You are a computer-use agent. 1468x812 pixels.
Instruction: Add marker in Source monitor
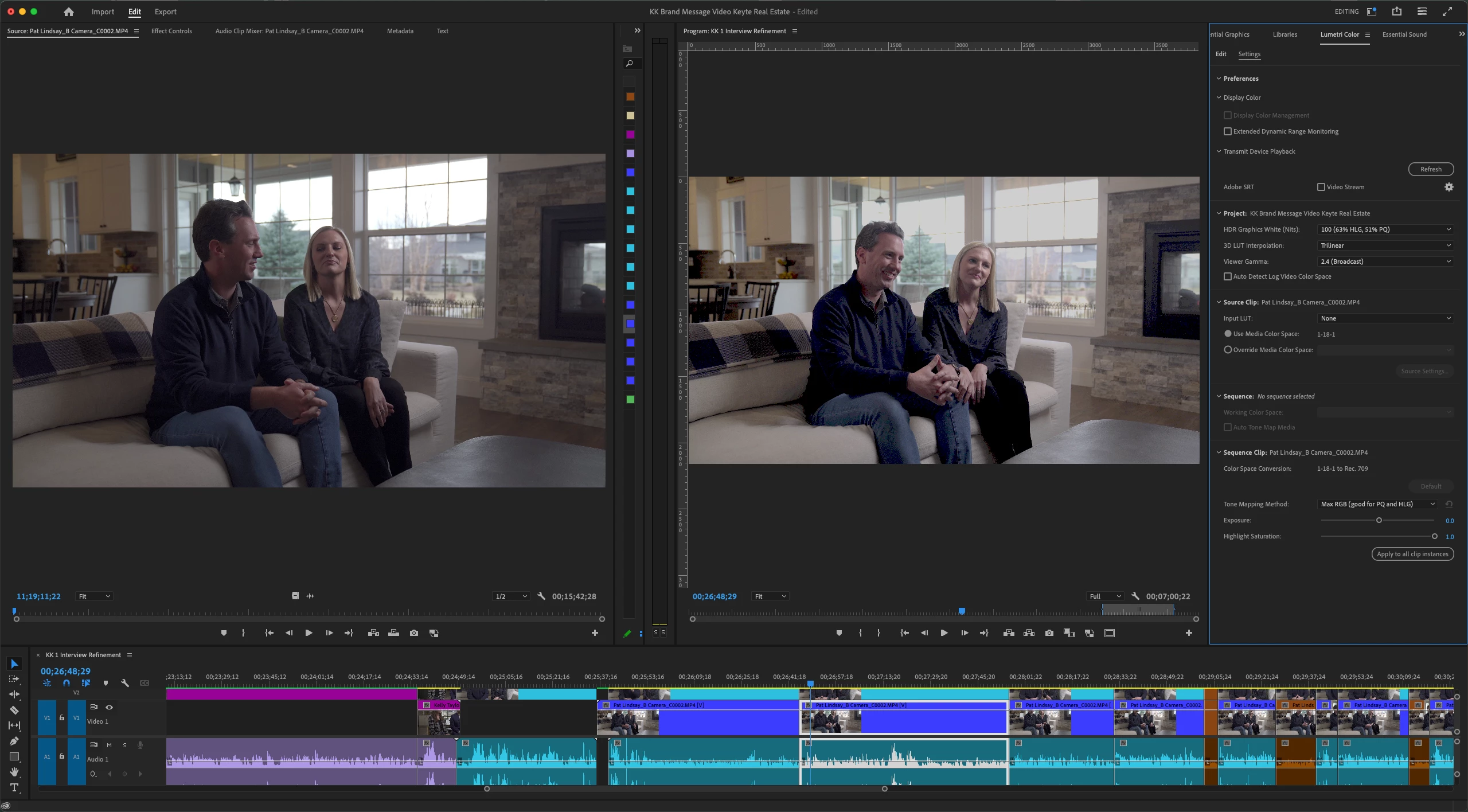[224, 633]
